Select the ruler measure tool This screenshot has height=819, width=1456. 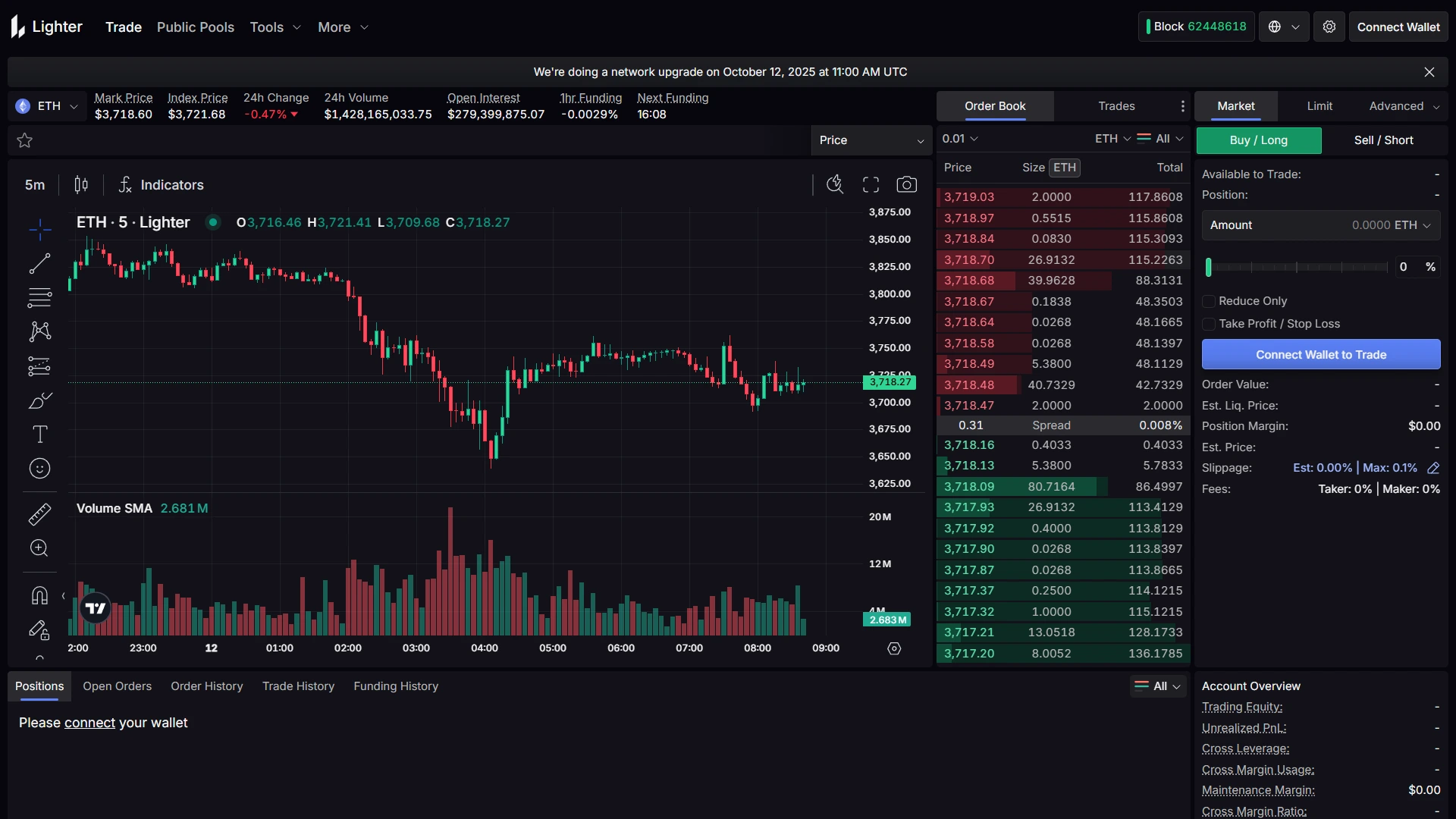point(39,514)
